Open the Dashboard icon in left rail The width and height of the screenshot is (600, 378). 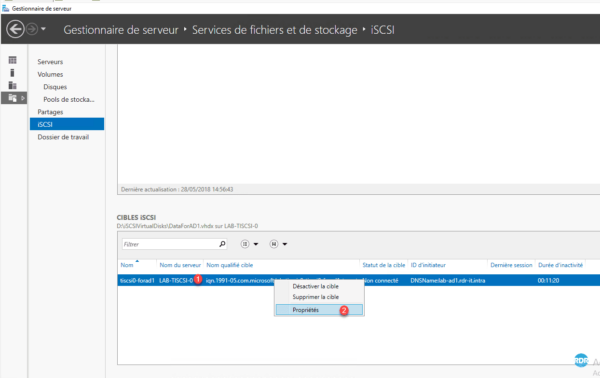point(13,60)
